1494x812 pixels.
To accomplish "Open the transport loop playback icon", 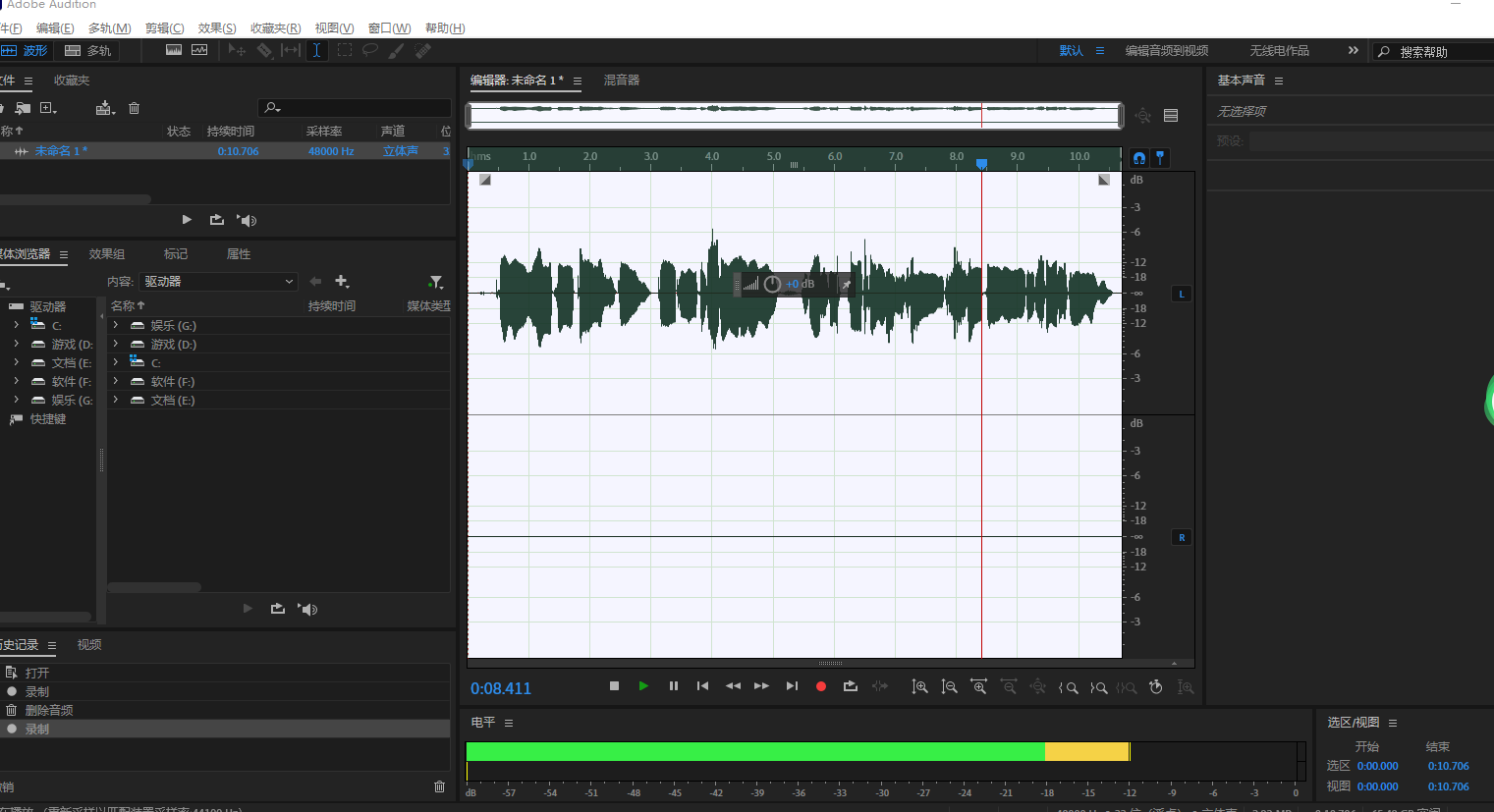I will click(x=851, y=686).
